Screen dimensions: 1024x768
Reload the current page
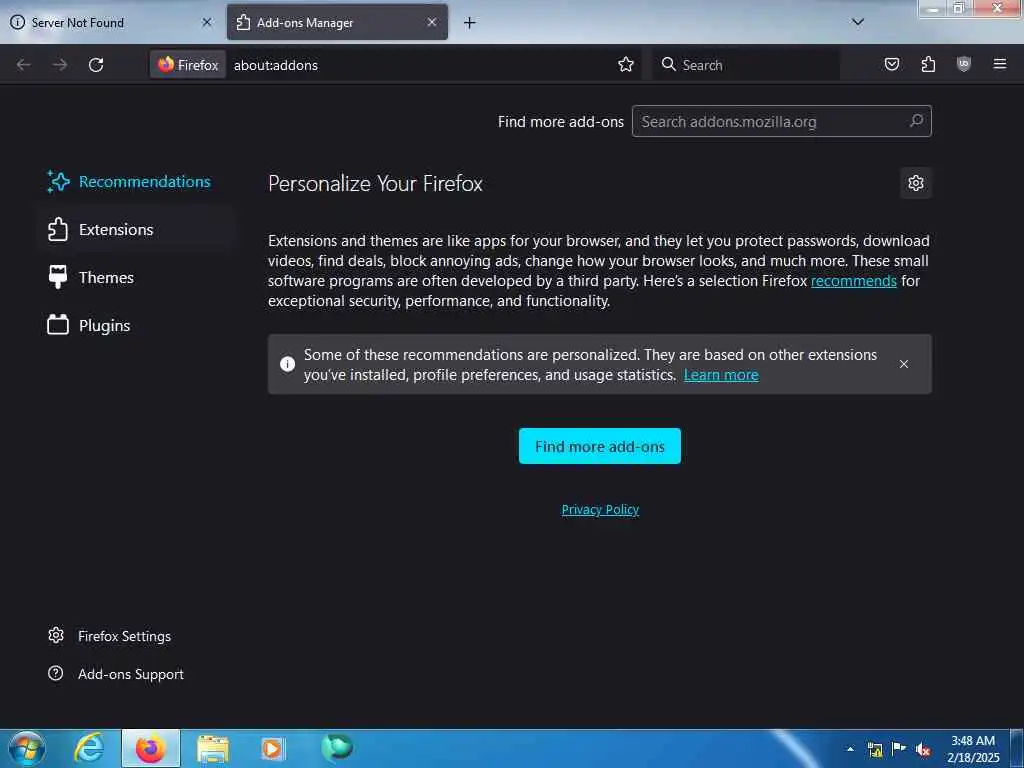pos(96,65)
